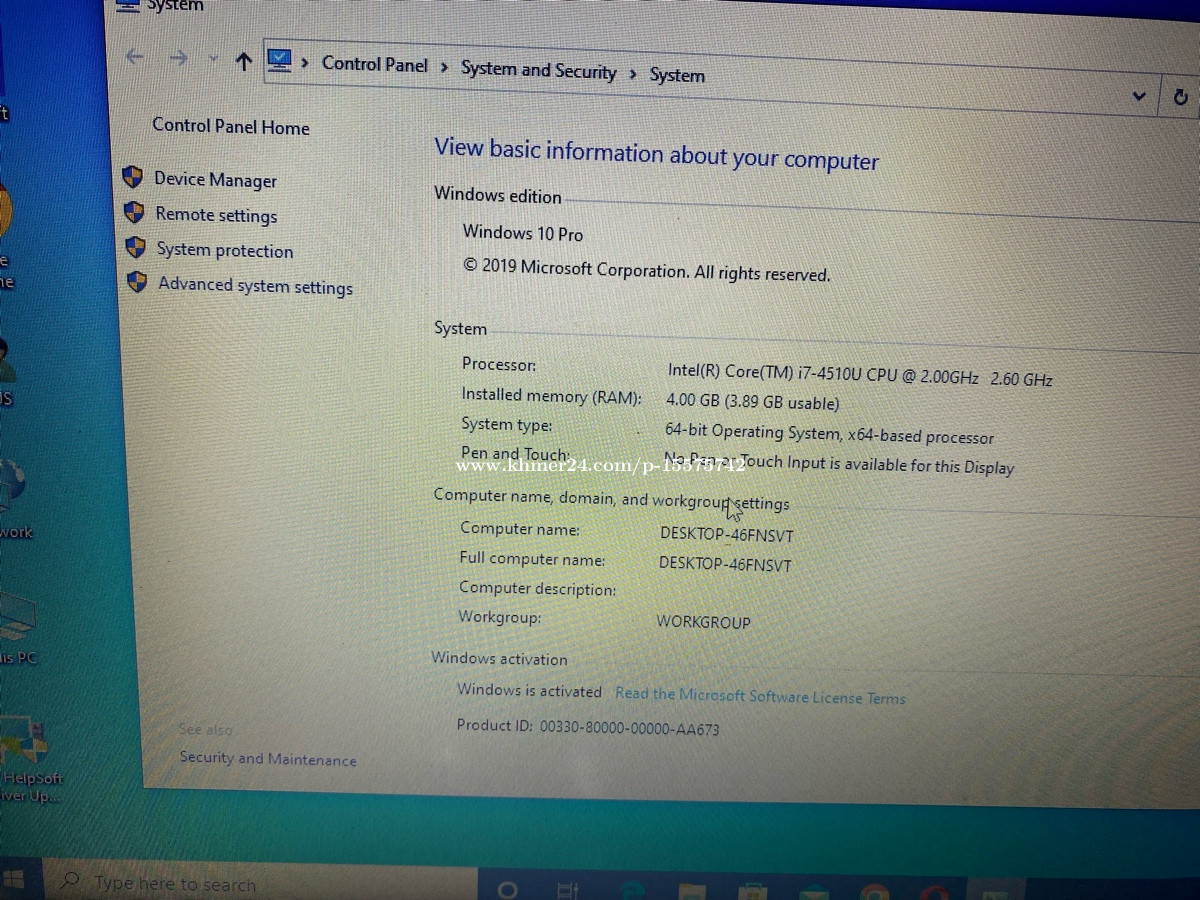Select Control Panel in the address breadcrumb
Viewport: 1200px width, 900px height.
click(374, 64)
